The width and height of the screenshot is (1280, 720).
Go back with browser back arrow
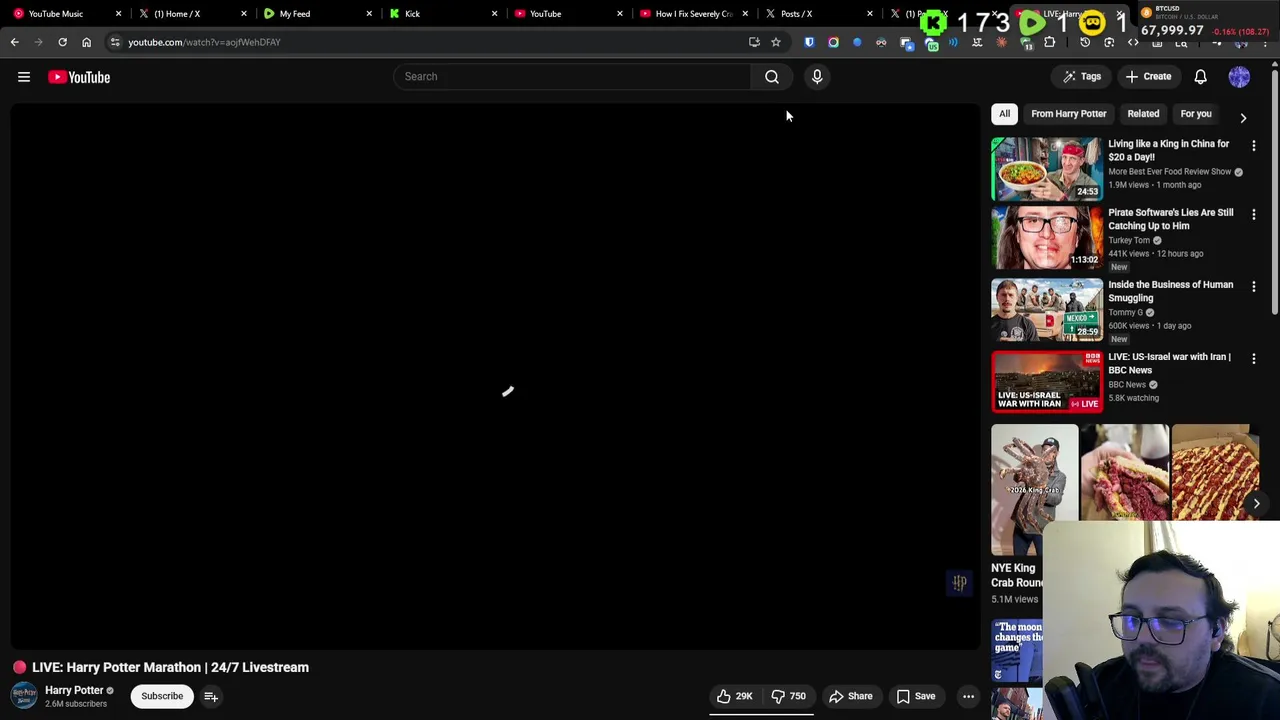point(14,42)
